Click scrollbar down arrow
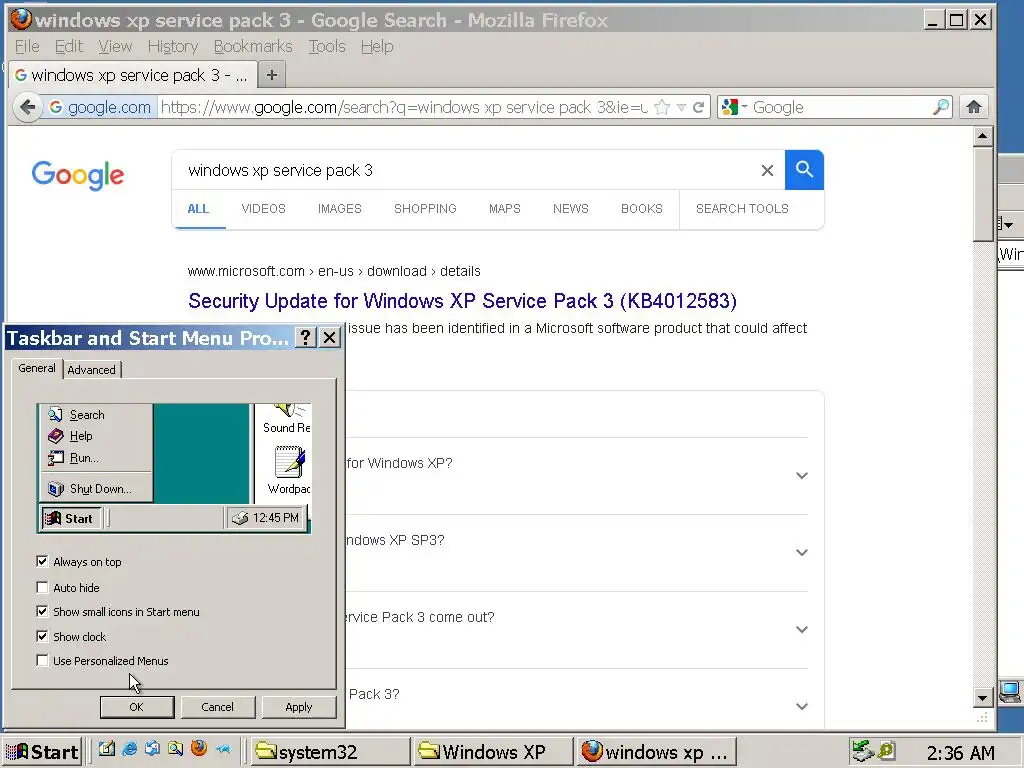 (x=982, y=697)
